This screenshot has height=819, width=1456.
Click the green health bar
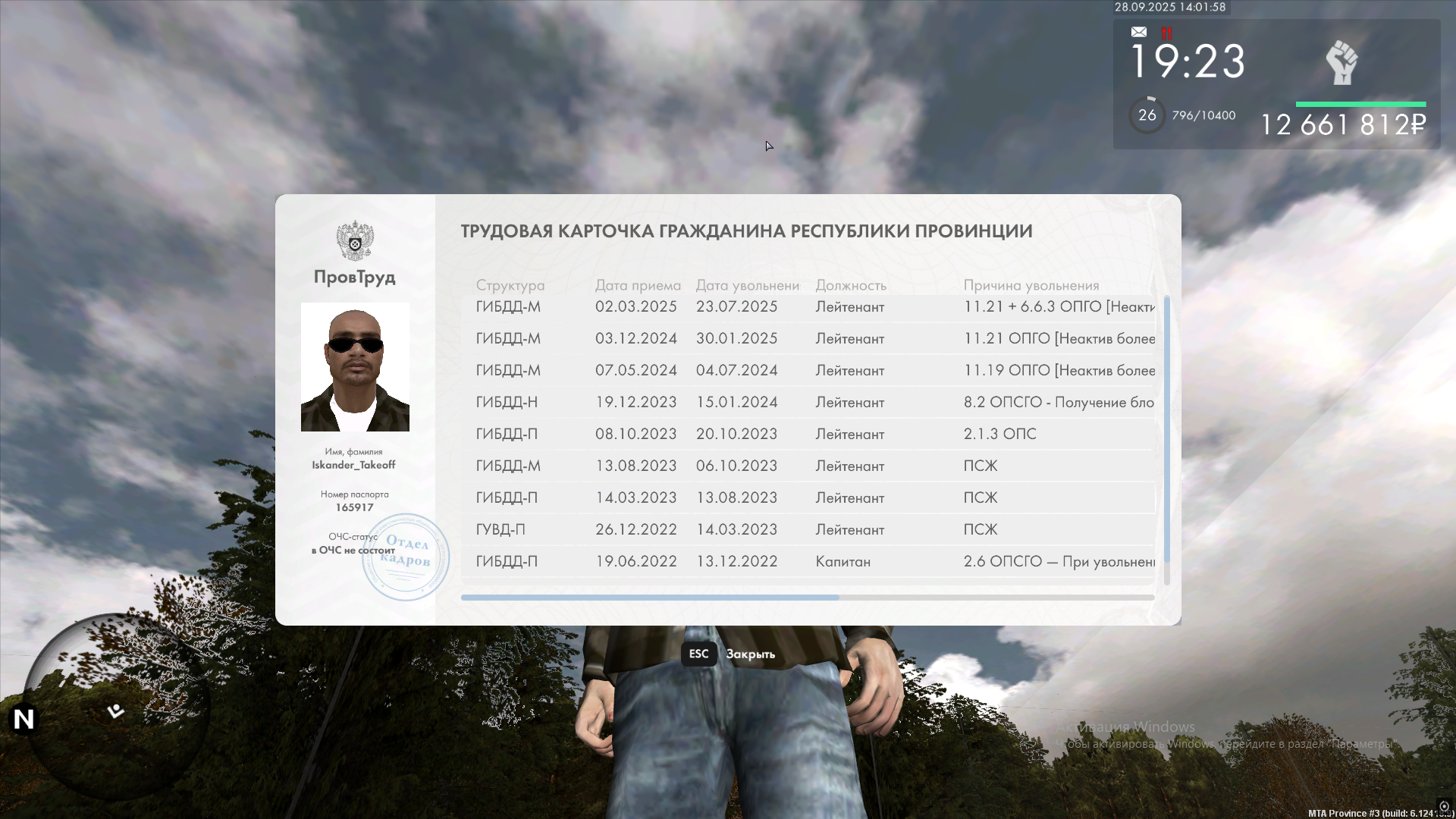(x=1360, y=104)
